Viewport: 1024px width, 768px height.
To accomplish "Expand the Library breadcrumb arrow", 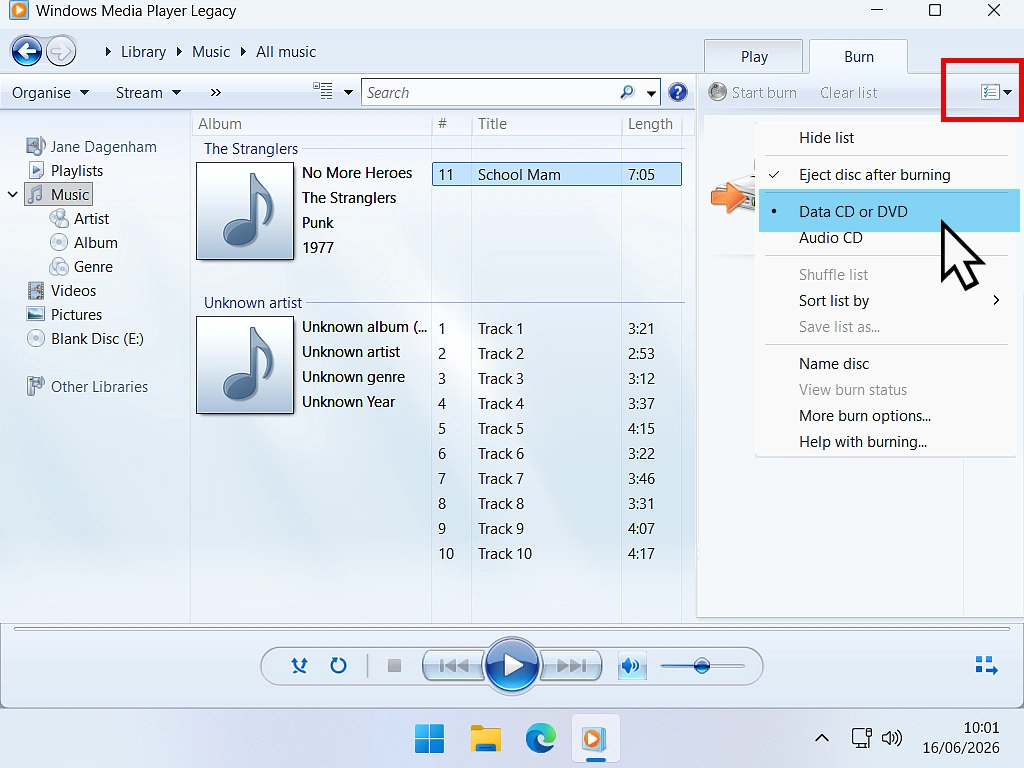I will 108,52.
